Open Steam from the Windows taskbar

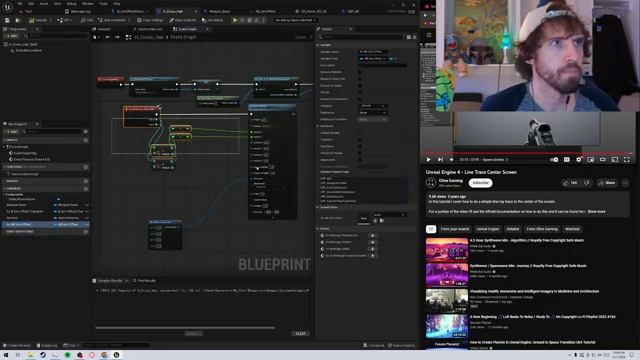point(43,355)
